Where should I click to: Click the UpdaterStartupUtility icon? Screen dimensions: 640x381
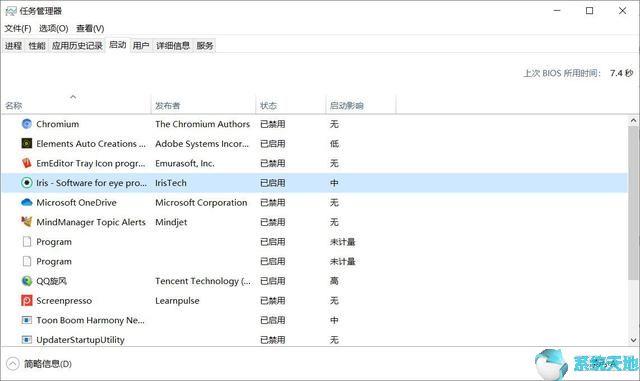(27, 339)
